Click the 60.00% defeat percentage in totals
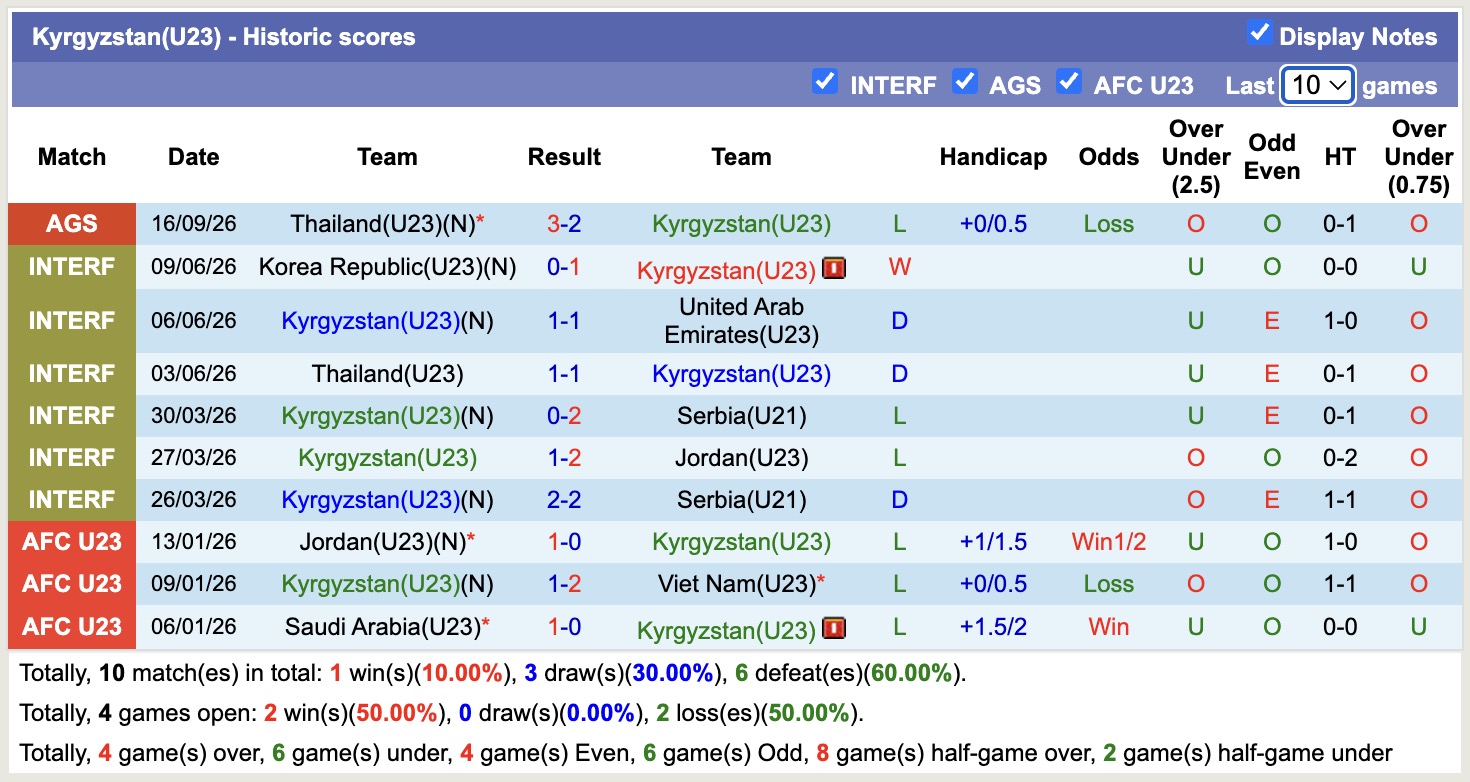This screenshot has height=782, width=1470. (x=911, y=673)
